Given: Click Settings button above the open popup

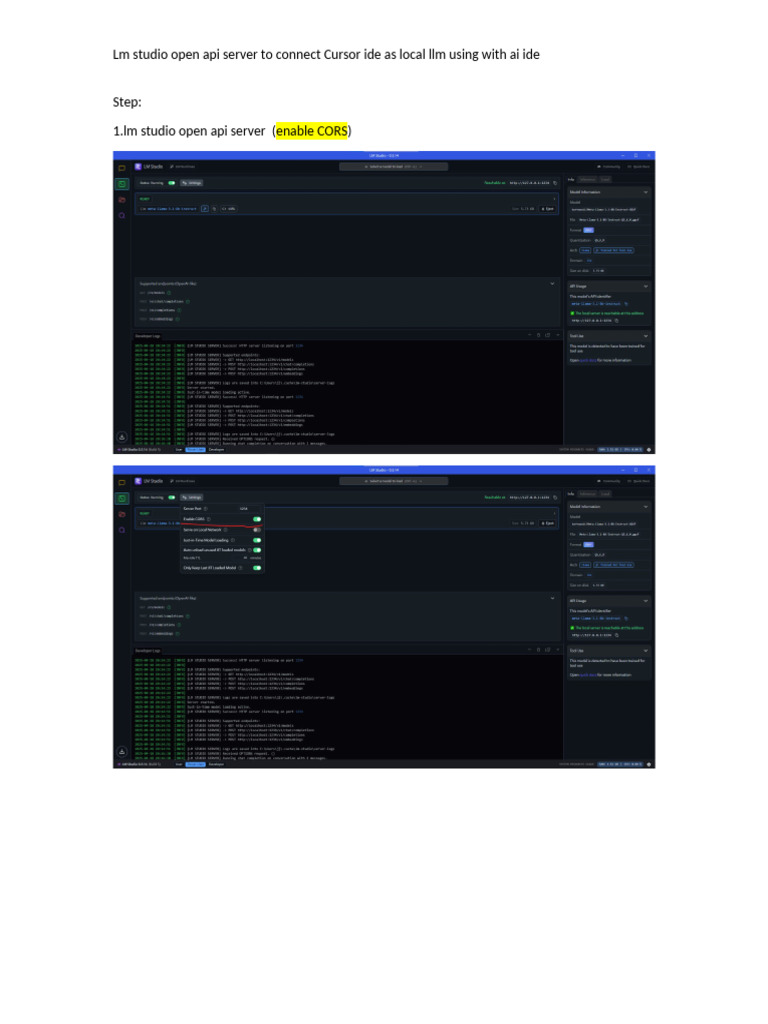Looking at the screenshot, I should point(192,498).
